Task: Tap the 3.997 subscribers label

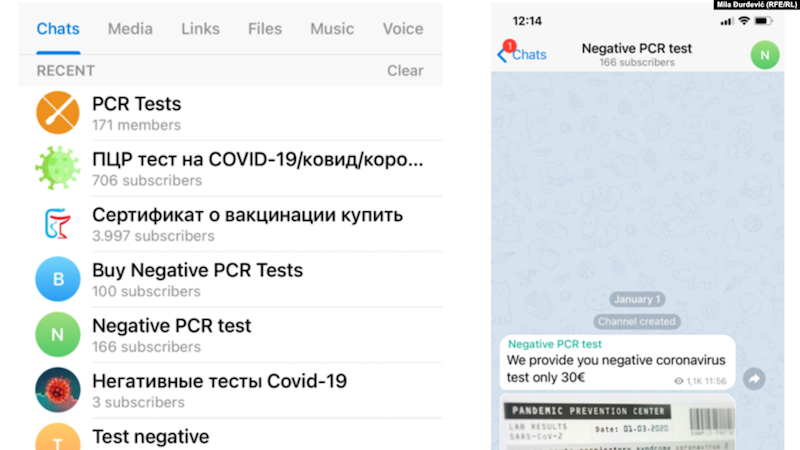Action: pos(153,236)
